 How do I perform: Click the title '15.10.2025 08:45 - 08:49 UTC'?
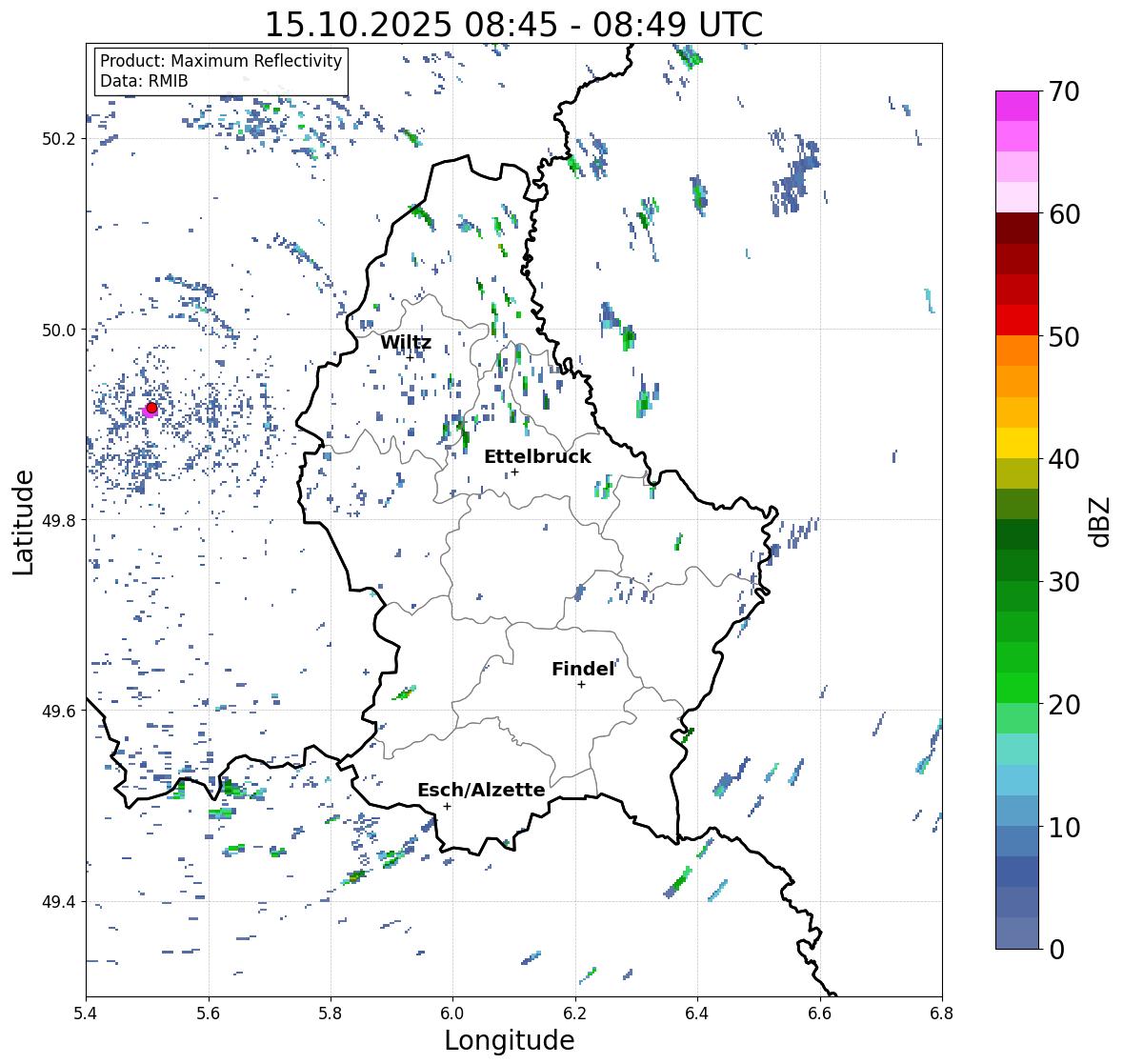pyautogui.click(x=513, y=25)
